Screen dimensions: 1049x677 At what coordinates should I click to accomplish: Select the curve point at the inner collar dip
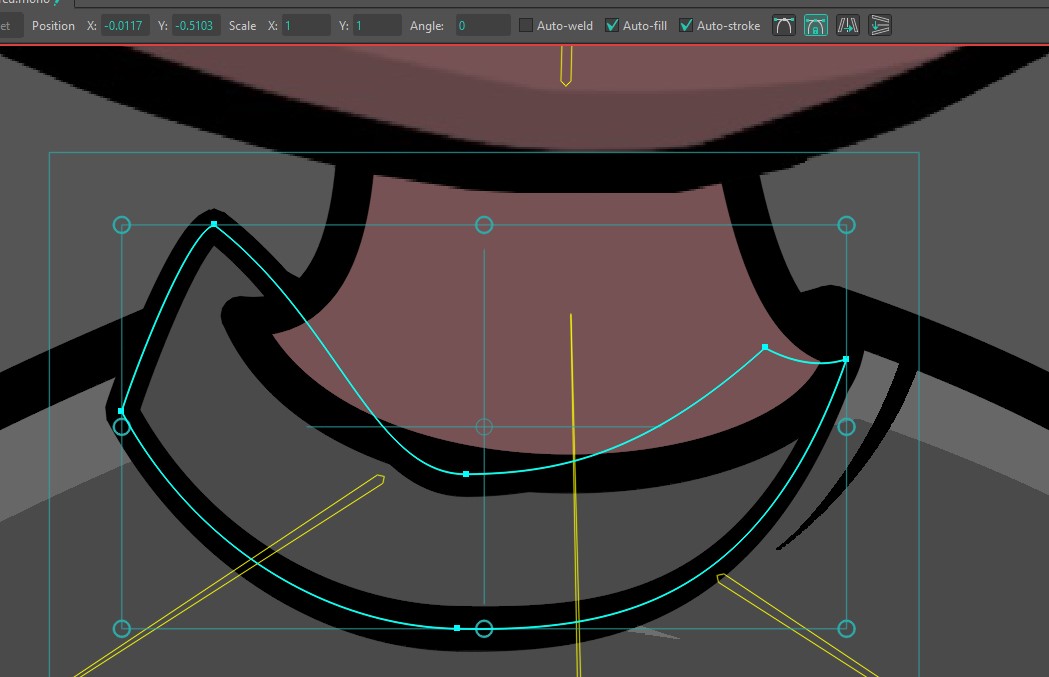coord(466,474)
